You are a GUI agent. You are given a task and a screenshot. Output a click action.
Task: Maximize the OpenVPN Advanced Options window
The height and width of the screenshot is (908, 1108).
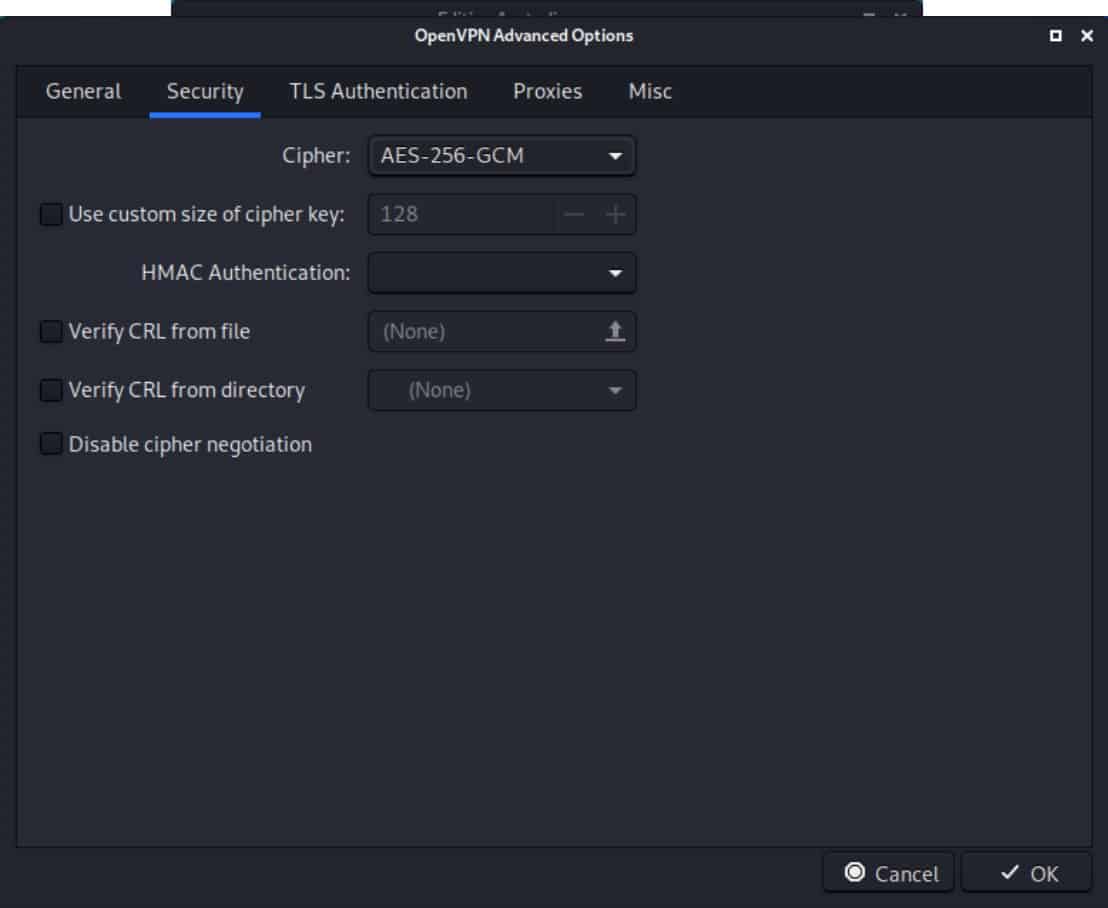(x=1056, y=35)
